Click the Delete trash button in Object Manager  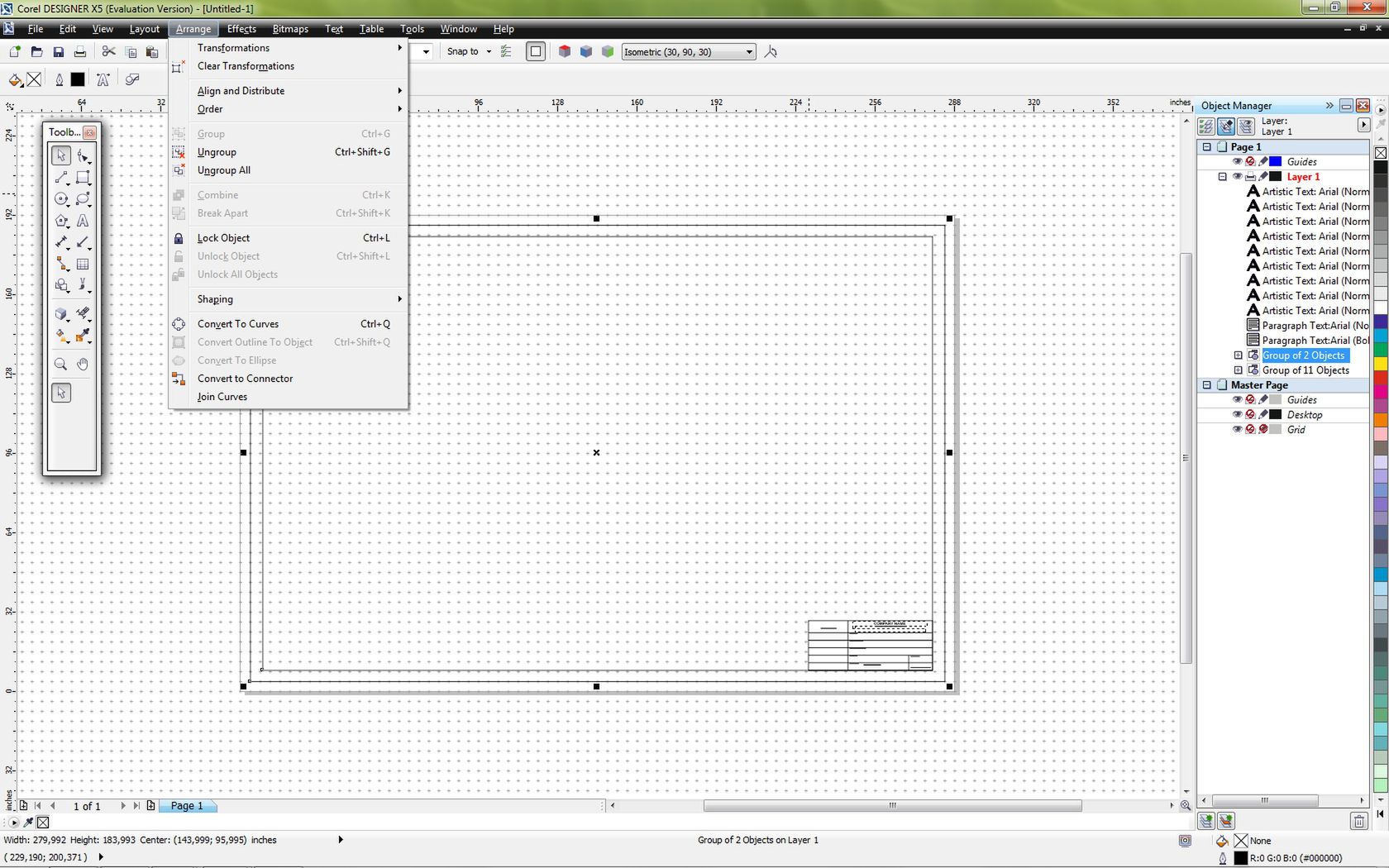1358,821
